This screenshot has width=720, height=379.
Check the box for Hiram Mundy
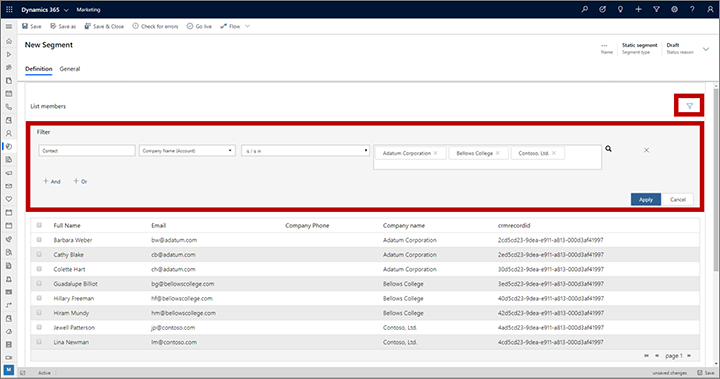tap(39, 312)
